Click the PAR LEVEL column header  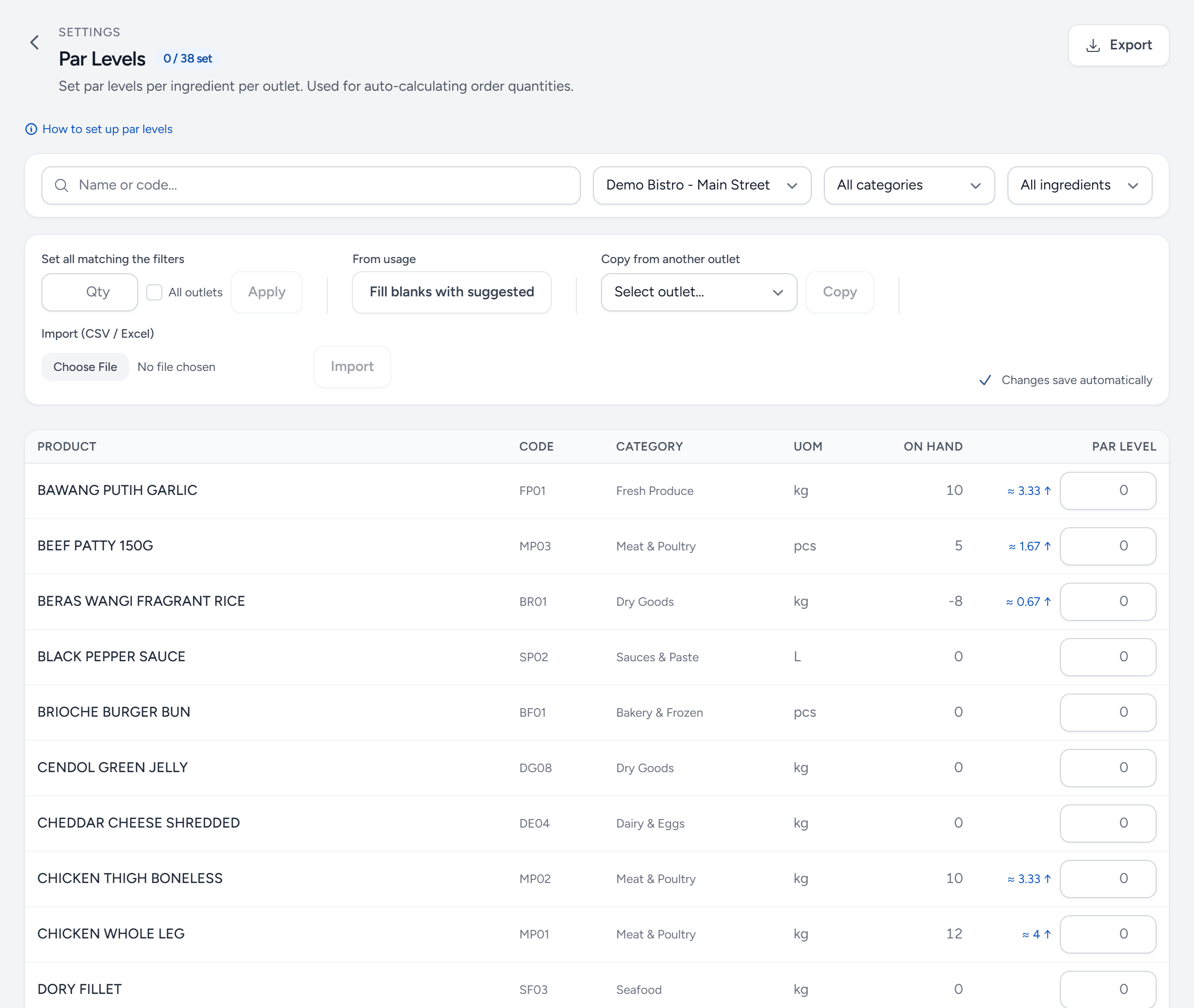point(1124,447)
